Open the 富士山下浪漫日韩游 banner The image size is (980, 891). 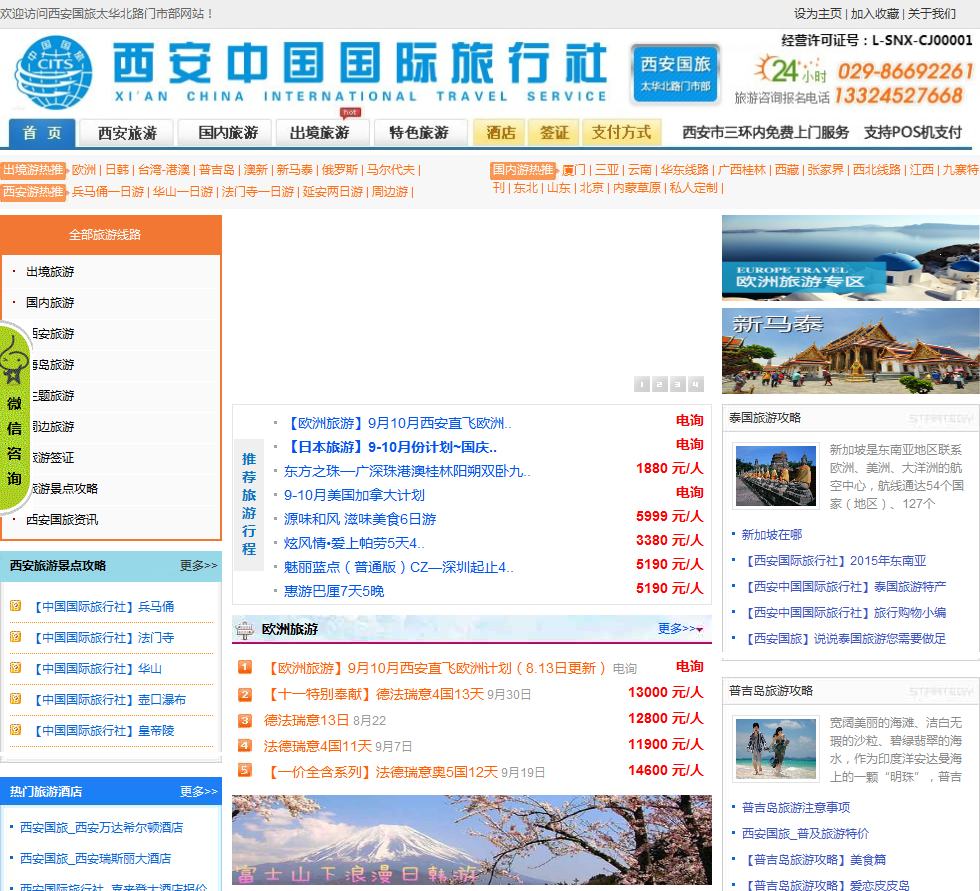[472, 840]
